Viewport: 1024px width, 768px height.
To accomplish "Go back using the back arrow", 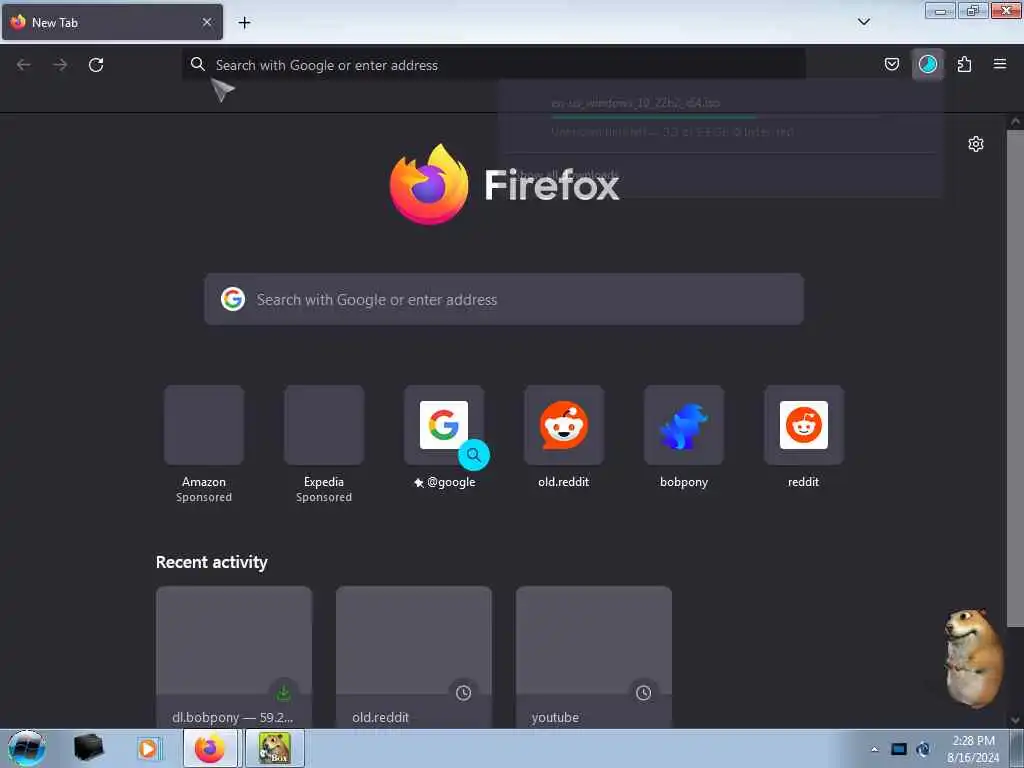I will pyautogui.click(x=24, y=65).
